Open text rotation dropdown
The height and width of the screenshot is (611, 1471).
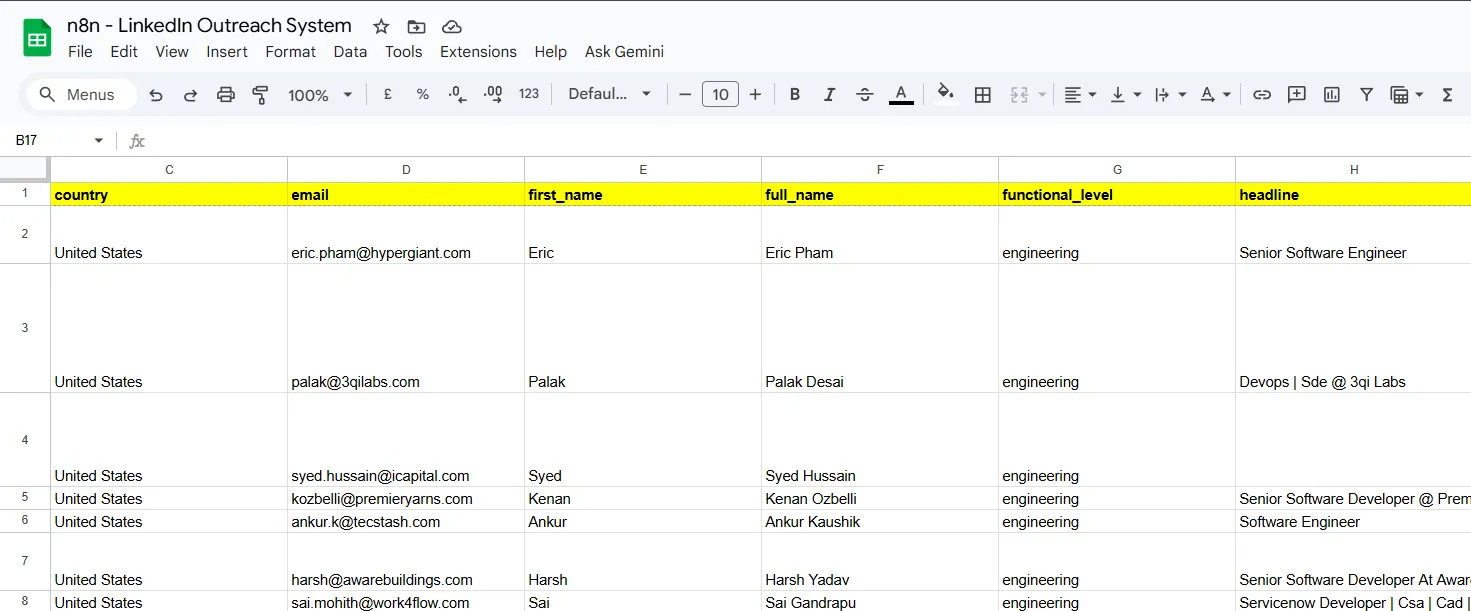1215,94
